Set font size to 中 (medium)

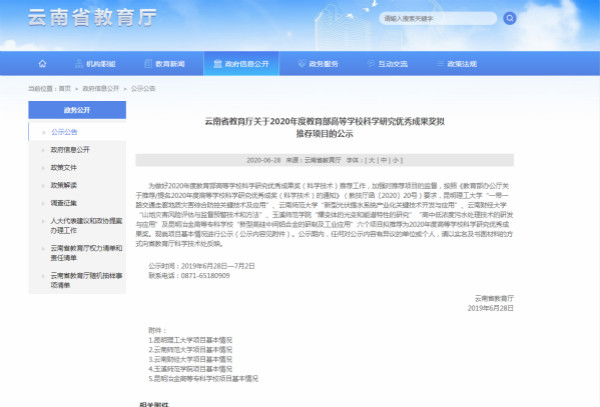coord(383,160)
